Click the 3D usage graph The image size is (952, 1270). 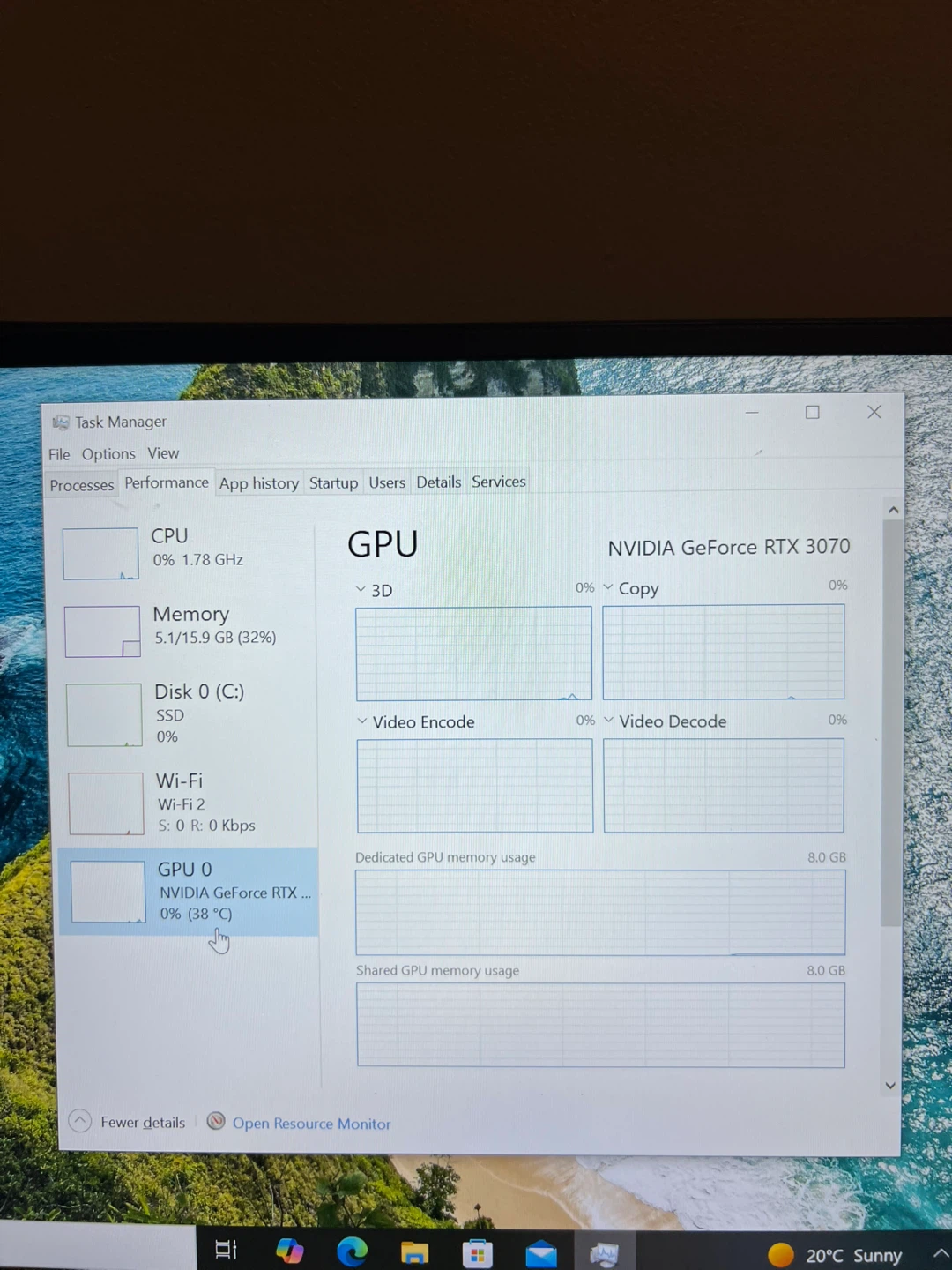coord(473,654)
